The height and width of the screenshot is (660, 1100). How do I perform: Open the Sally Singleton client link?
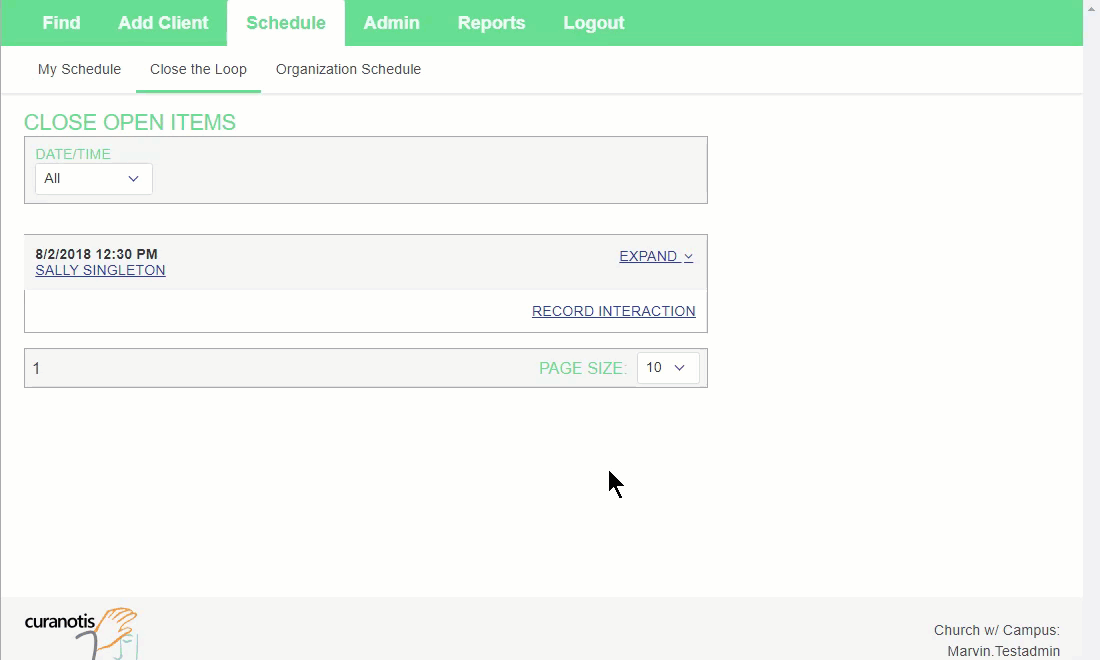(x=100, y=270)
